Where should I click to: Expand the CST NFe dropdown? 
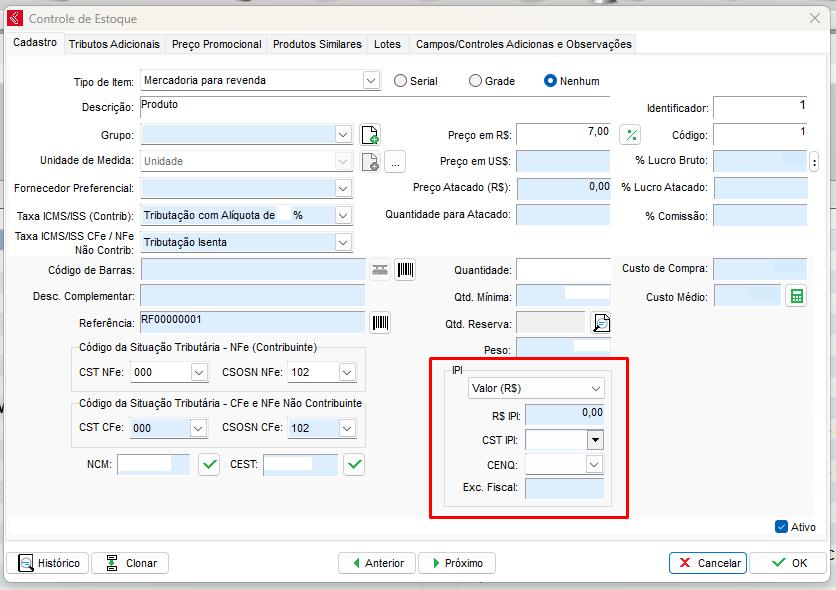click(x=199, y=373)
